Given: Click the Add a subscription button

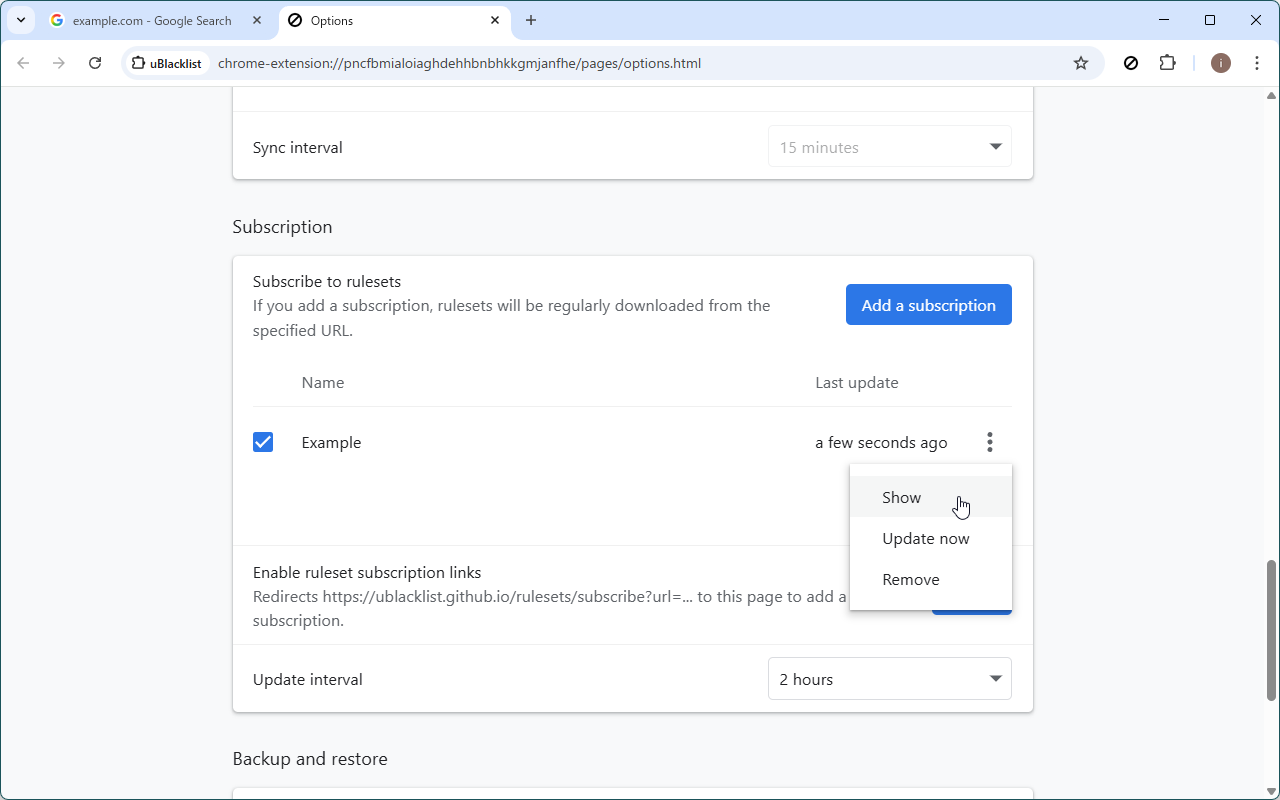Looking at the screenshot, I should tap(928, 305).
